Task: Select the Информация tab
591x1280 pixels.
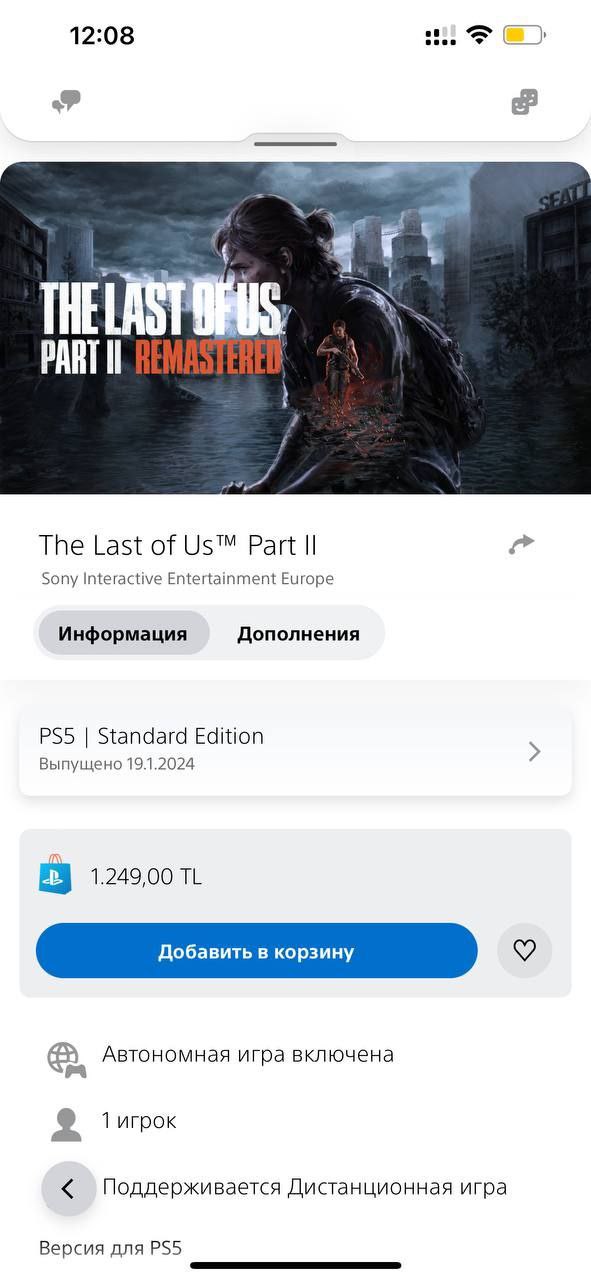Action: click(123, 633)
